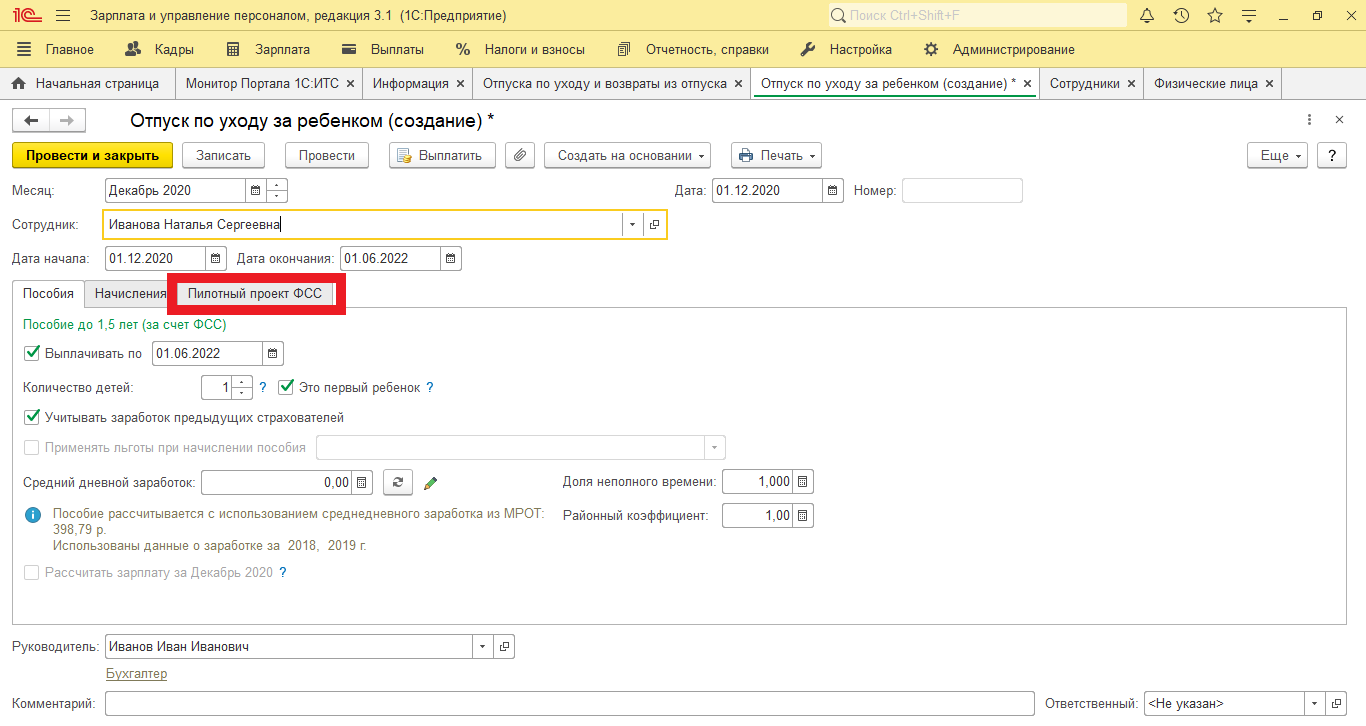
Task: Click the refresh average earnings icon
Action: tap(397, 483)
